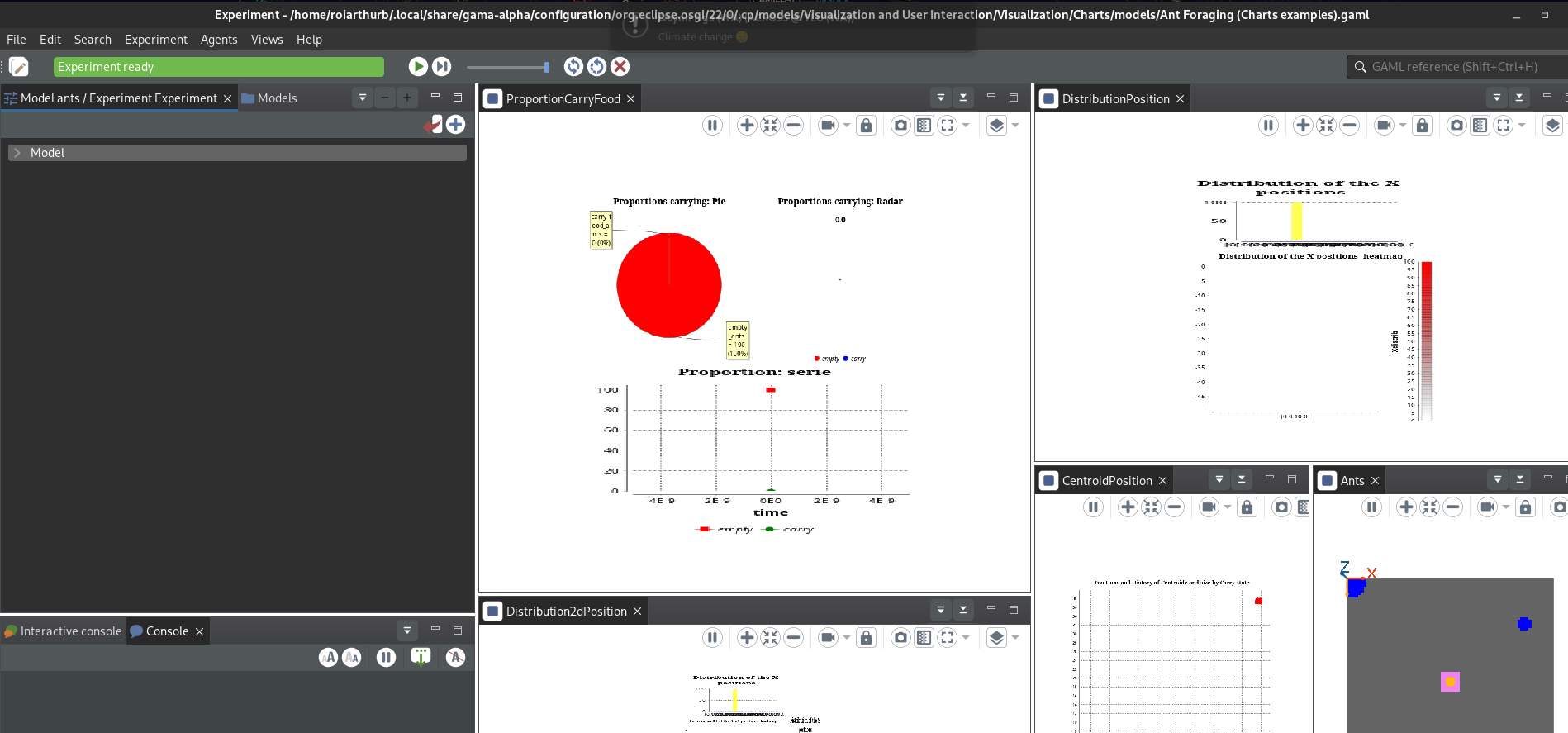The height and width of the screenshot is (733, 1568).
Task: Open the Search menu
Action: click(93, 39)
